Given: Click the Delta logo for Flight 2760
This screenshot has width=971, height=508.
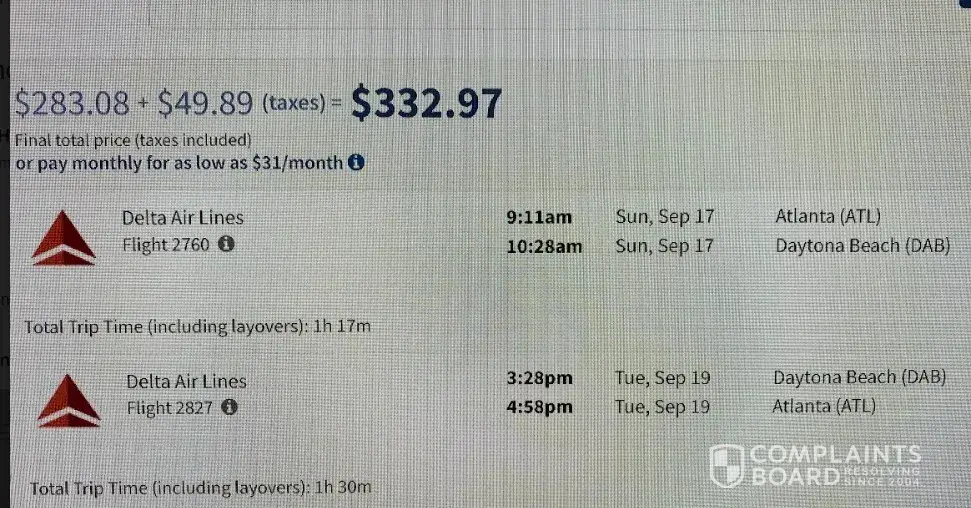Looking at the screenshot, I should (64, 239).
